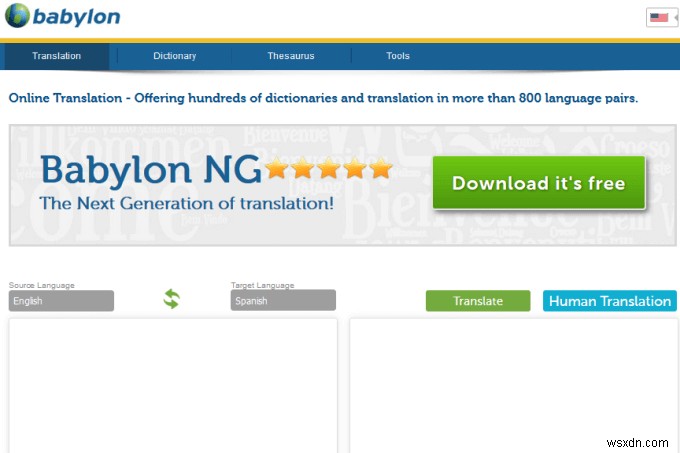The height and width of the screenshot is (453, 680).
Task: Click the translation output text area
Action: [x=513, y=386]
